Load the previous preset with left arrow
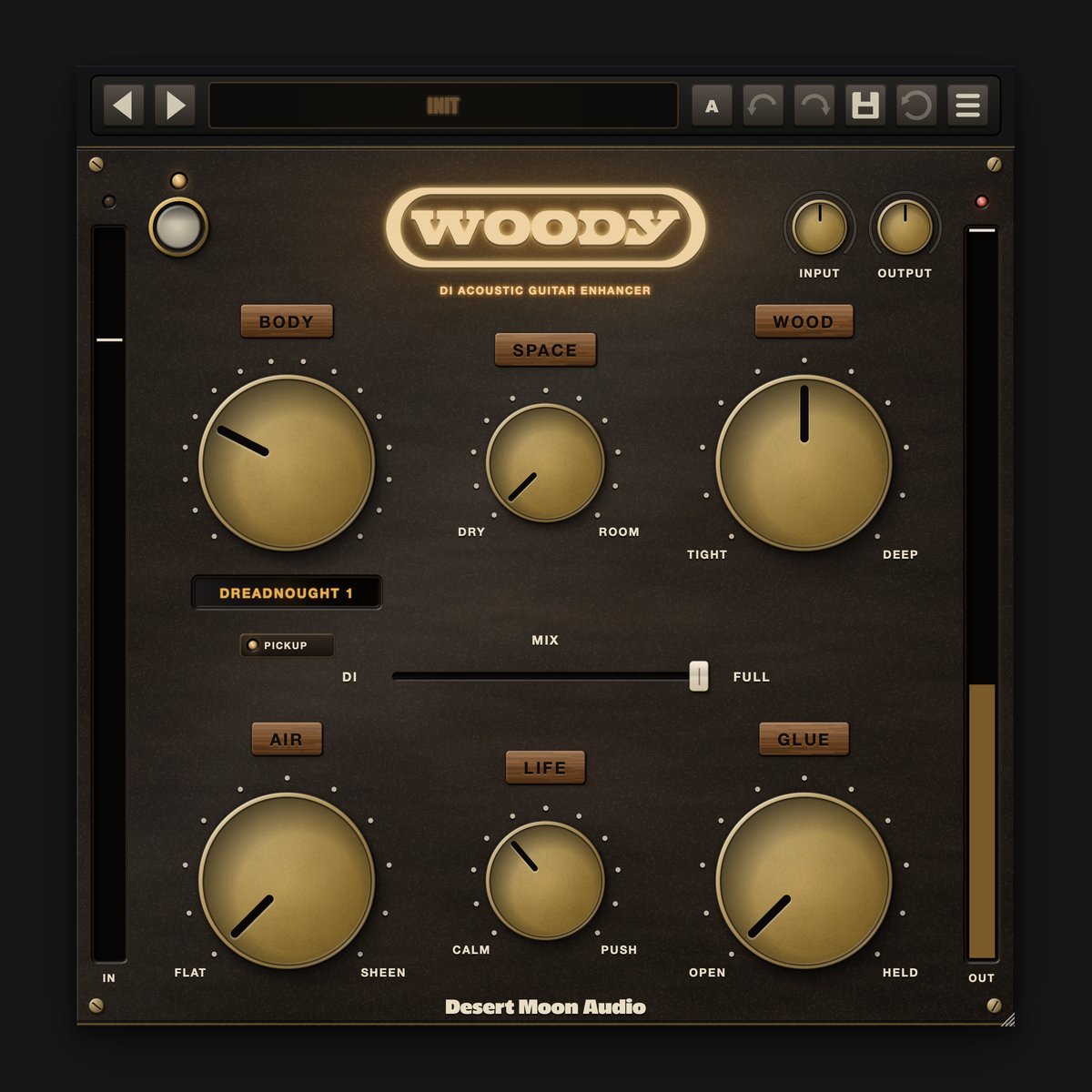Viewport: 1092px width, 1092px height. click(124, 106)
